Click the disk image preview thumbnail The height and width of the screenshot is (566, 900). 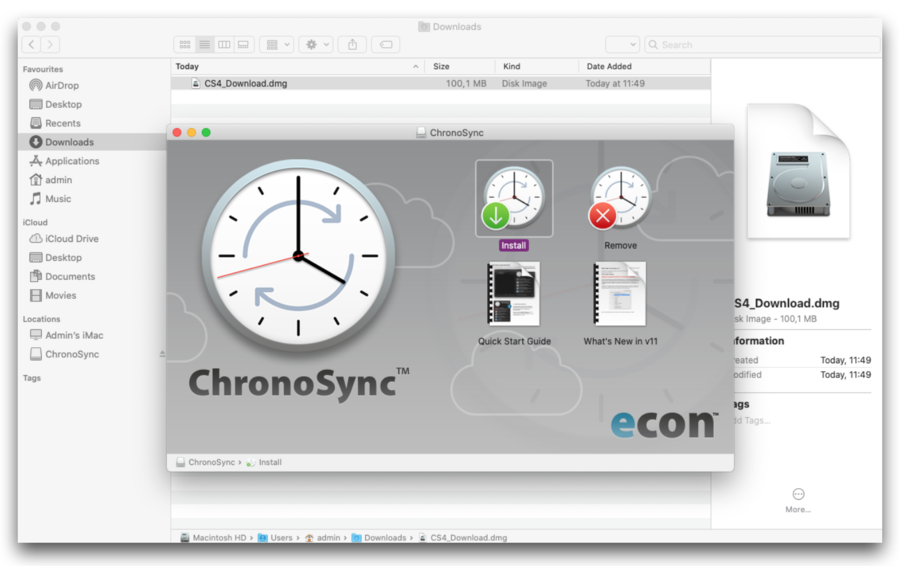point(798,171)
